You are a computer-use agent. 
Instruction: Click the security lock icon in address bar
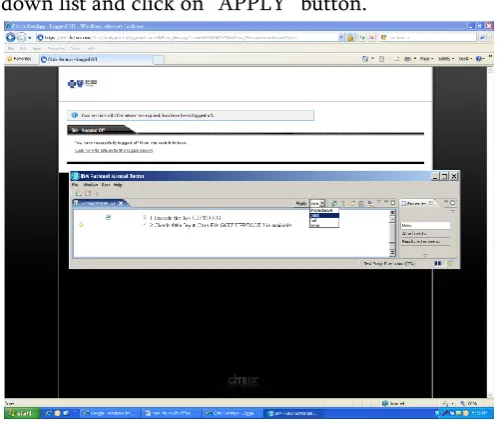(350, 38)
